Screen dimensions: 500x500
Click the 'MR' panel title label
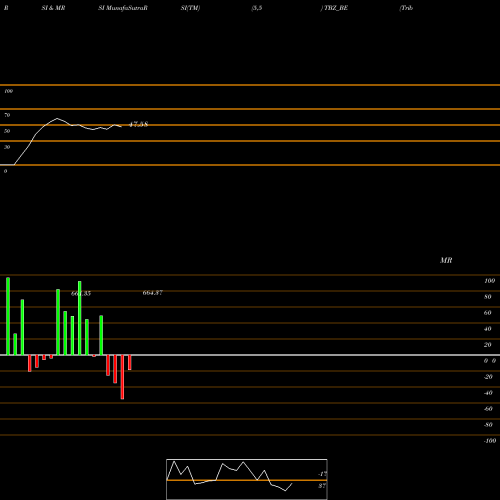[446, 260]
